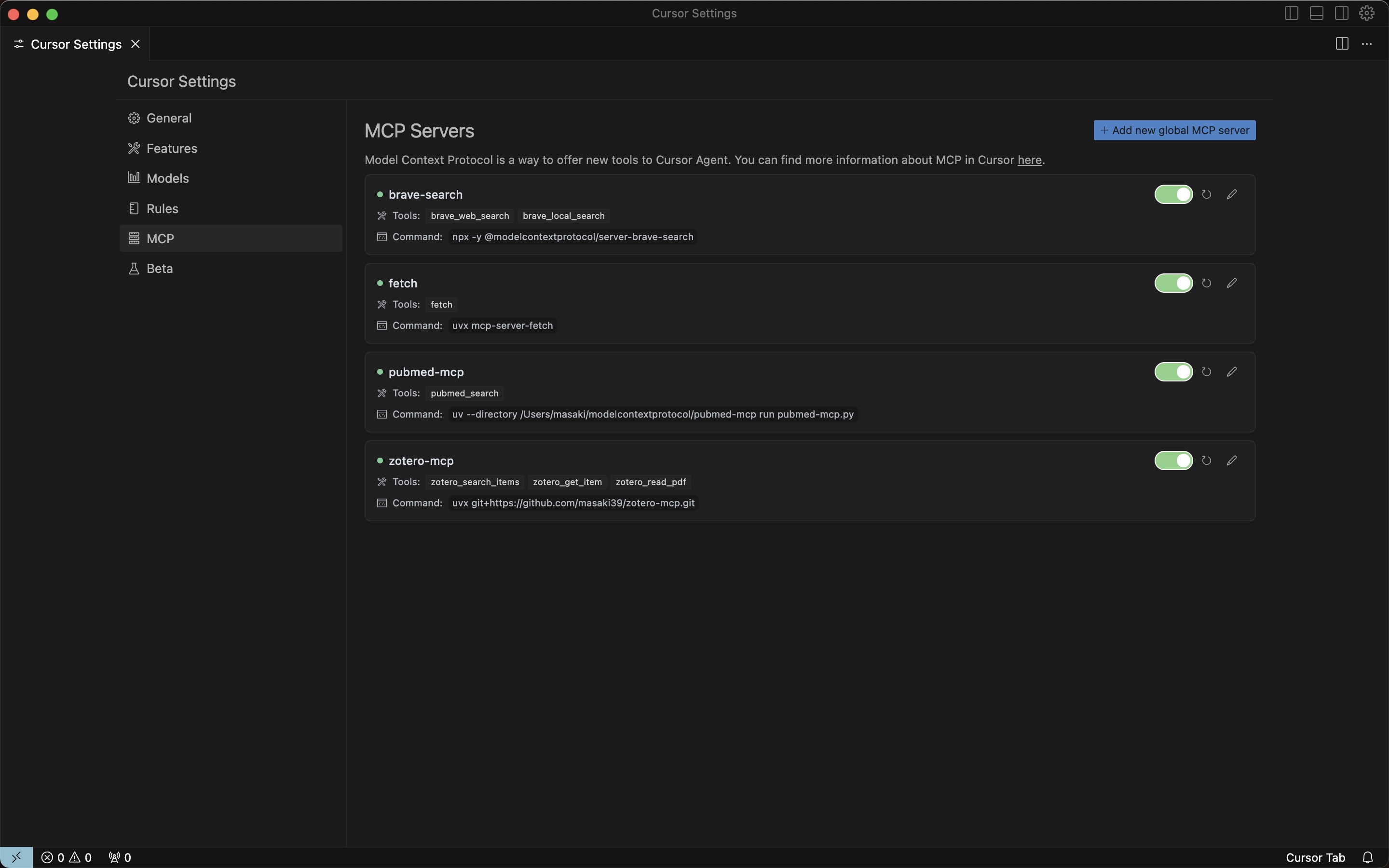Open the editor more actions ellipsis menu

pos(1367,44)
